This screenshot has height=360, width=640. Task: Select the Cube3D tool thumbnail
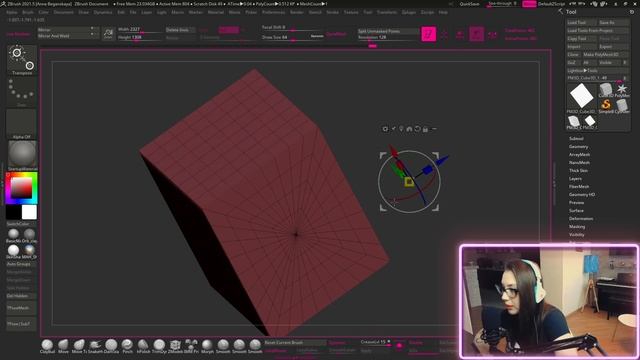coord(606,90)
